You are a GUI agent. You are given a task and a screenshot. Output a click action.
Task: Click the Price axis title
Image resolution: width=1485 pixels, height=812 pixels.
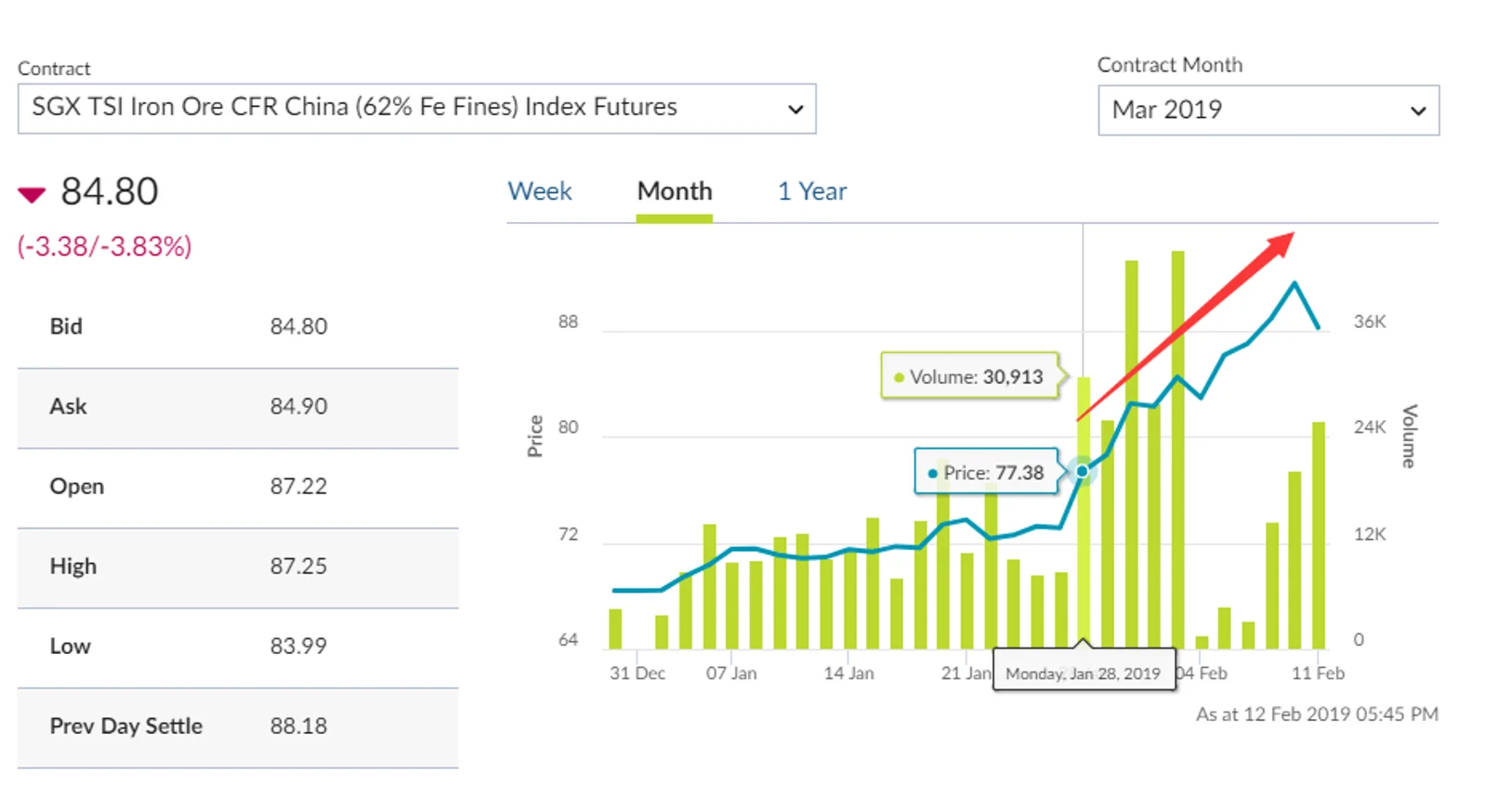click(535, 436)
